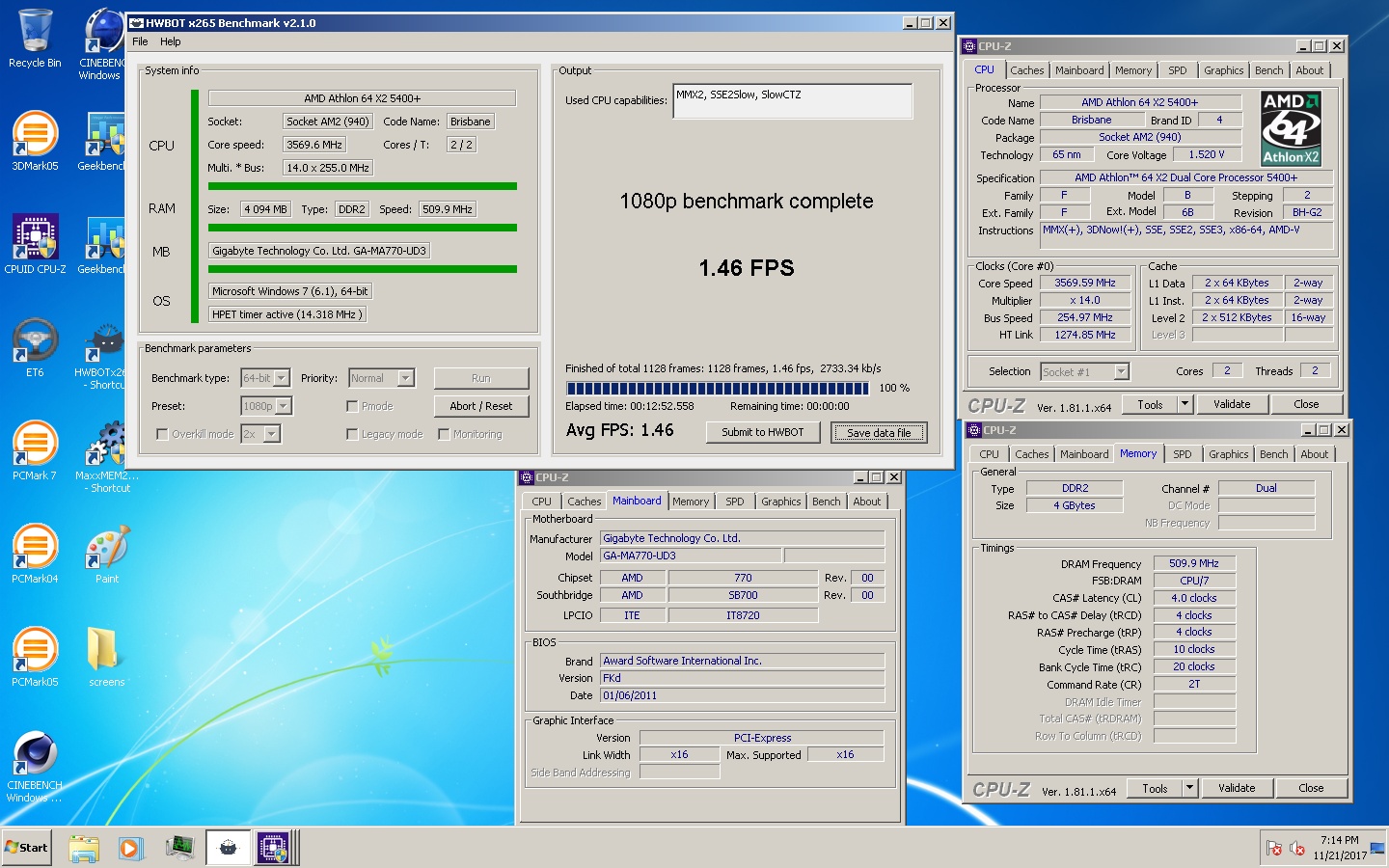Viewport: 1389px width, 868px height.
Task: Click the Core speed 3569.6 MHz field
Action: point(314,145)
